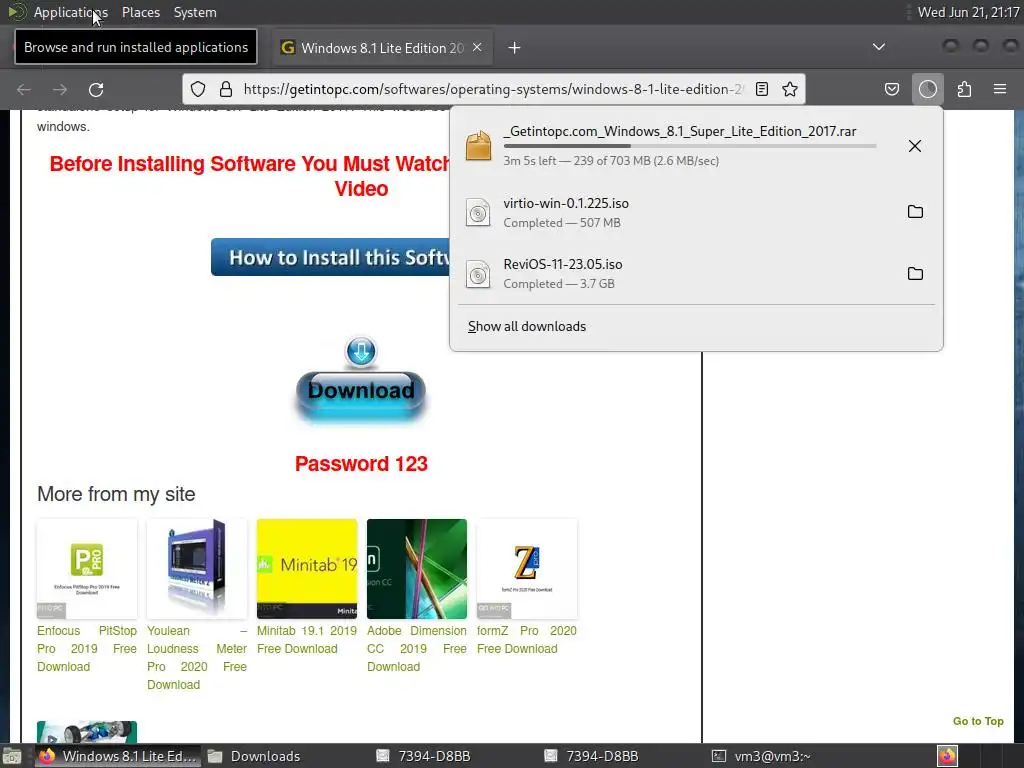The height and width of the screenshot is (768, 1024).
Task: Click show desktop icon in bottom panel
Action: [x=11, y=756]
